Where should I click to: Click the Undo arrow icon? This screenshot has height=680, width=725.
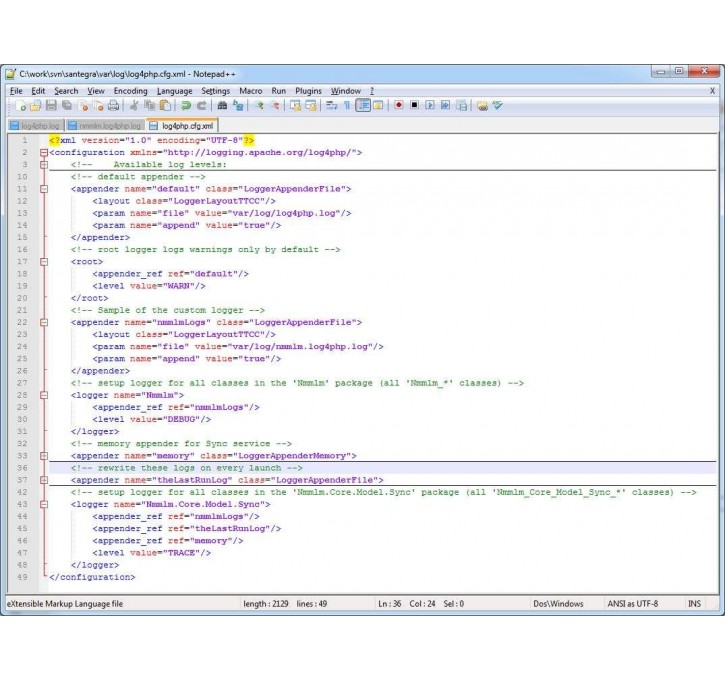click(x=186, y=105)
